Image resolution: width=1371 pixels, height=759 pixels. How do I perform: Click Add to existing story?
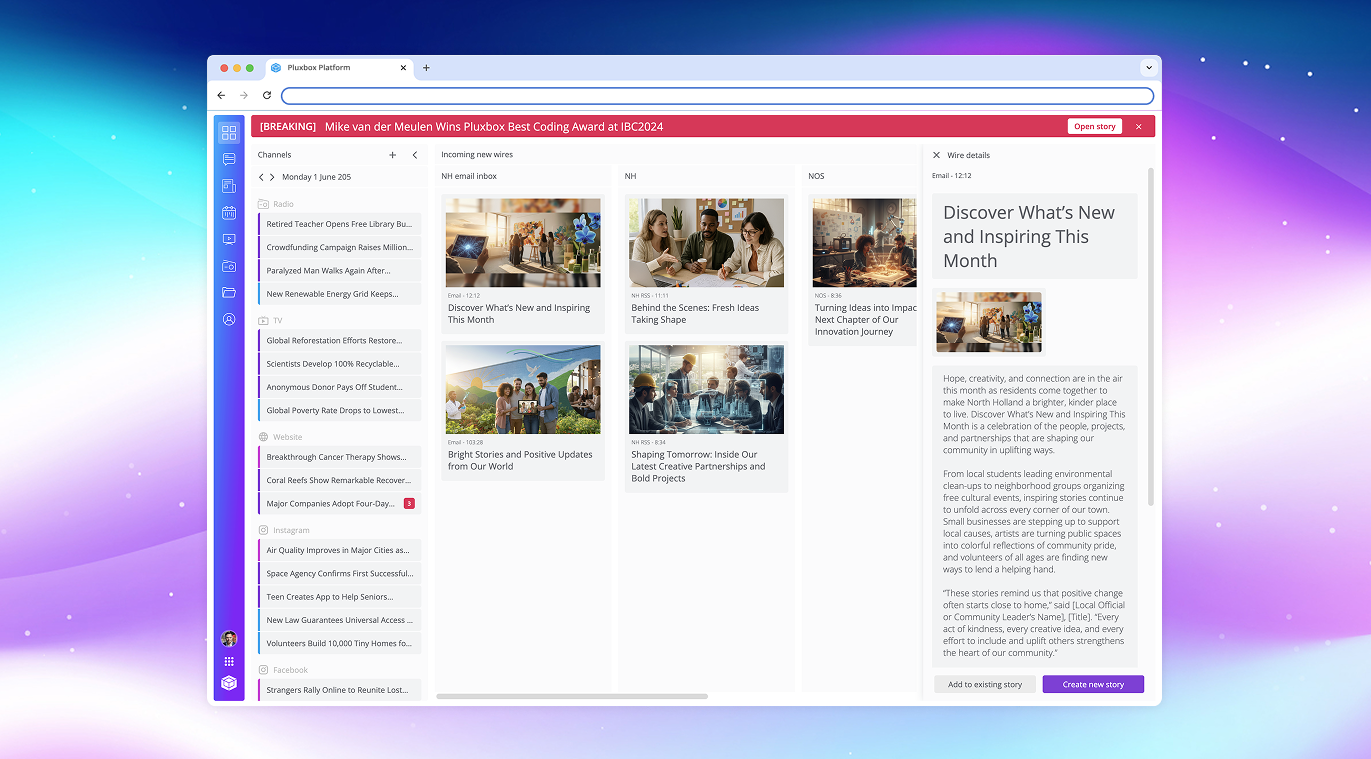click(985, 685)
